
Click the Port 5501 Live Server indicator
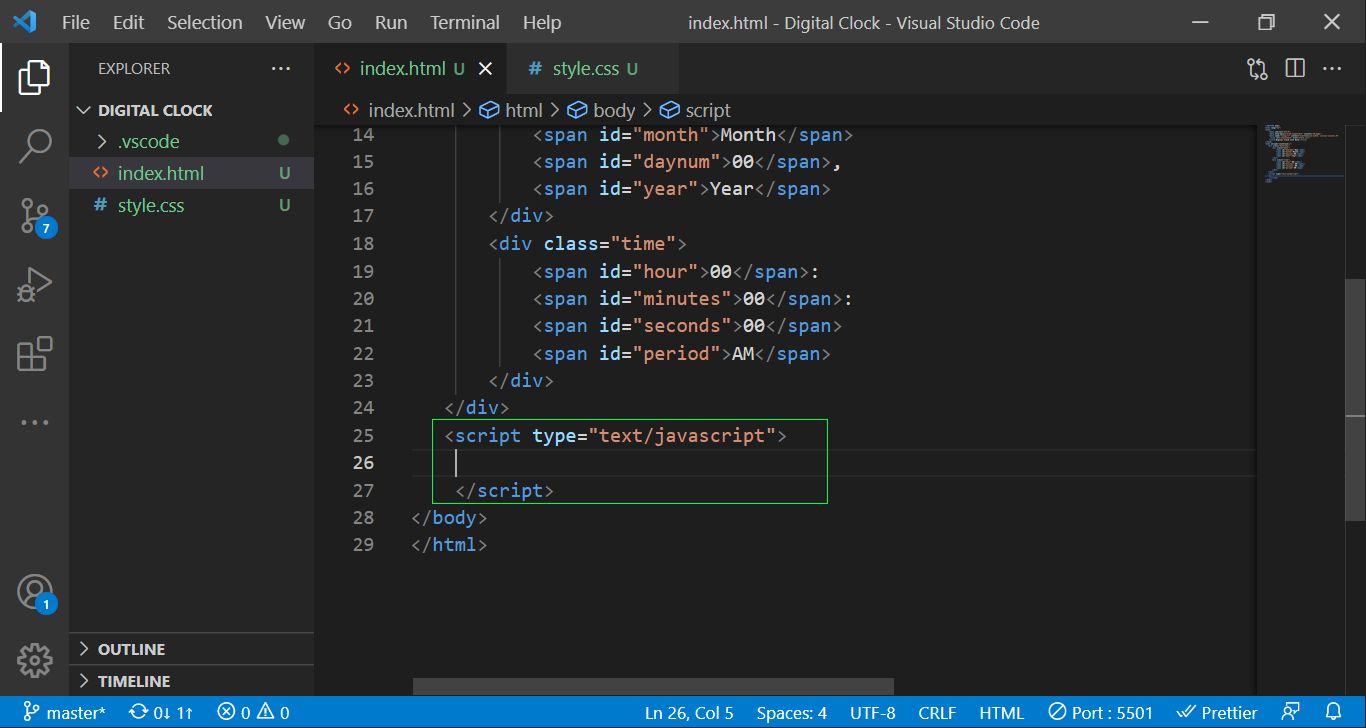tap(1101, 713)
